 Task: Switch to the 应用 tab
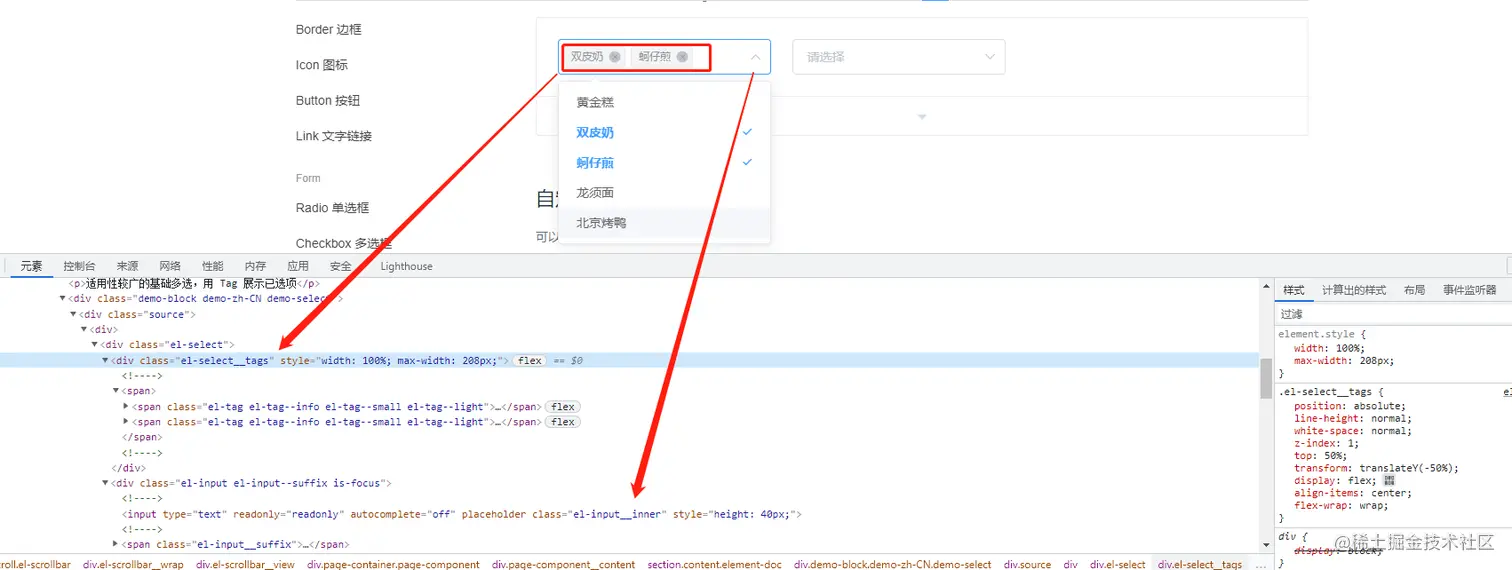click(298, 266)
